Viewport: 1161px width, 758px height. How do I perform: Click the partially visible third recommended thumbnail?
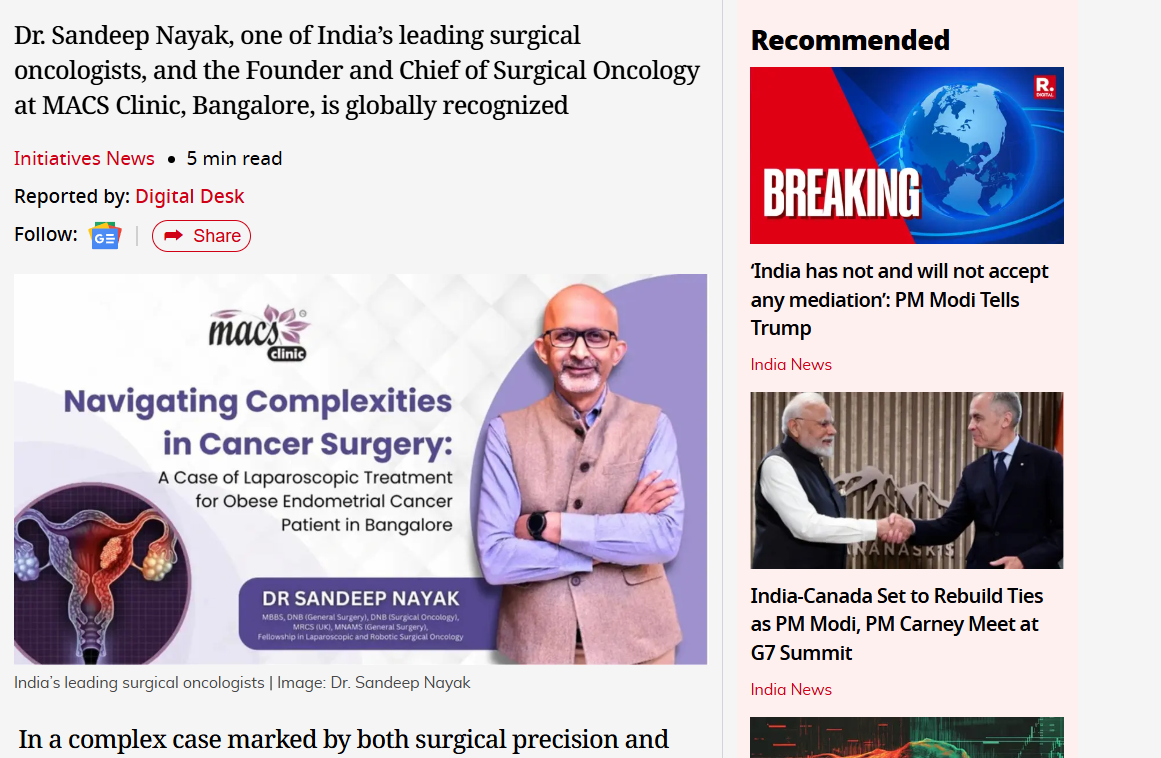click(906, 737)
